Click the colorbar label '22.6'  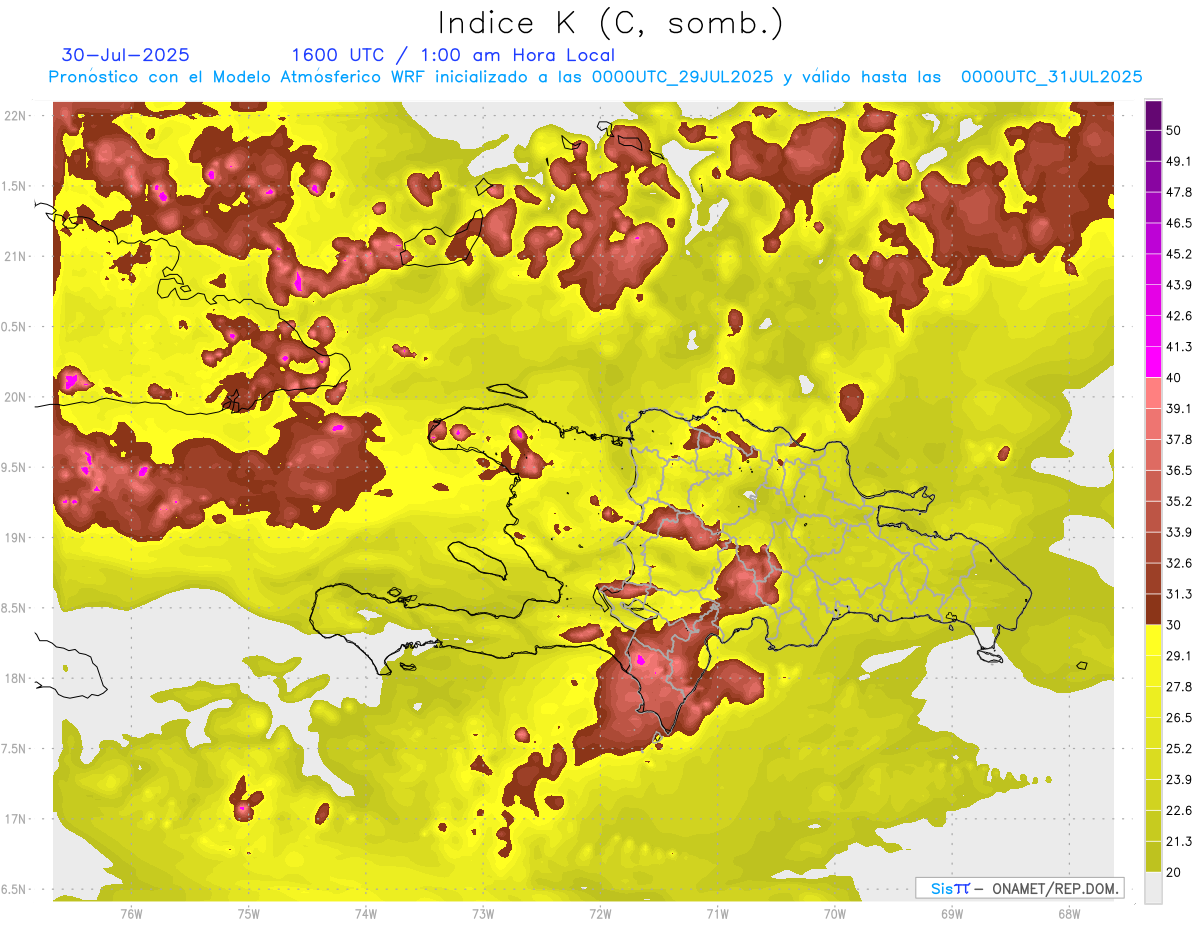[1178, 811]
